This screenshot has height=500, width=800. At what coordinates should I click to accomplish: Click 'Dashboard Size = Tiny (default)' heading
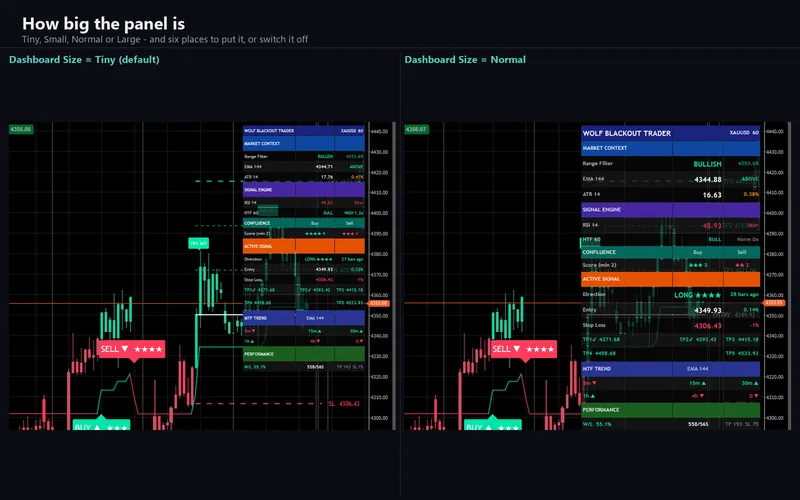point(84,60)
